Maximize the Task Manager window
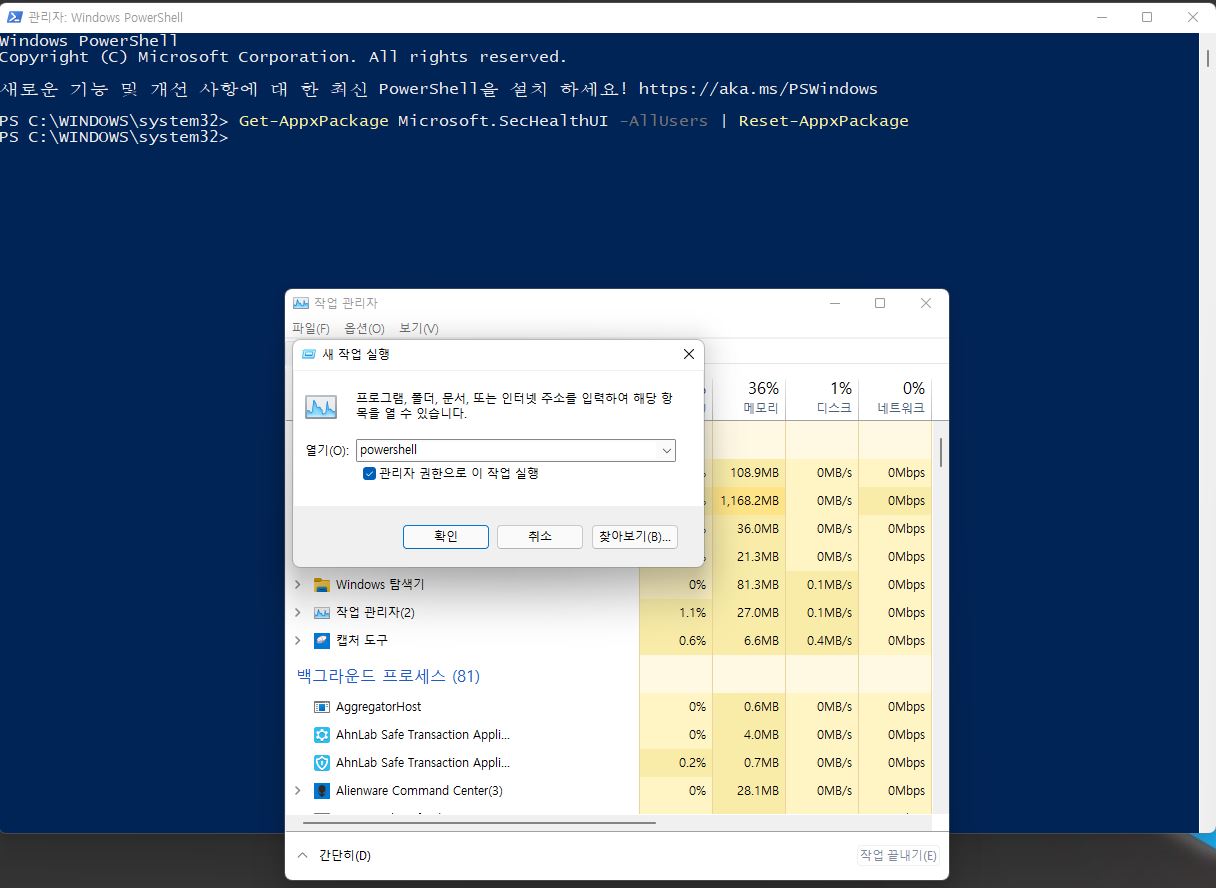This screenshot has height=888, width=1216. 880,303
